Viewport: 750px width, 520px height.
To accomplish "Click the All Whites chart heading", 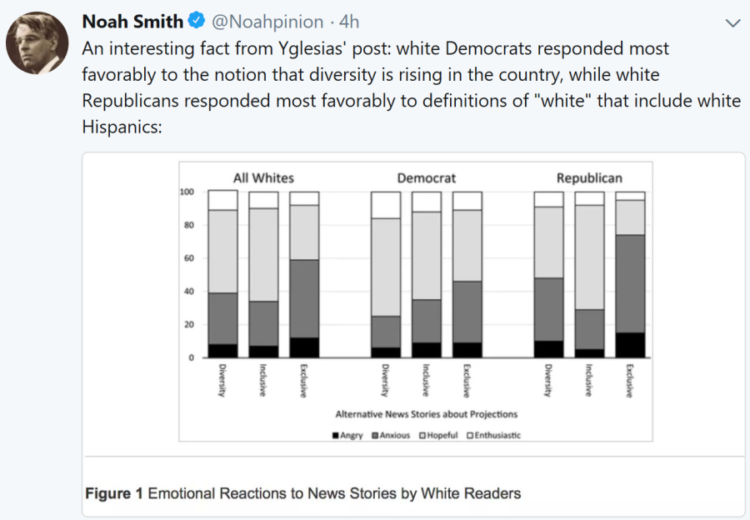I will (x=264, y=178).
